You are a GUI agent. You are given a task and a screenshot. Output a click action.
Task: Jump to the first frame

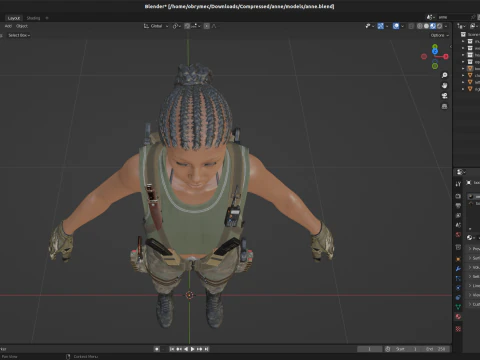coord(172,349)
